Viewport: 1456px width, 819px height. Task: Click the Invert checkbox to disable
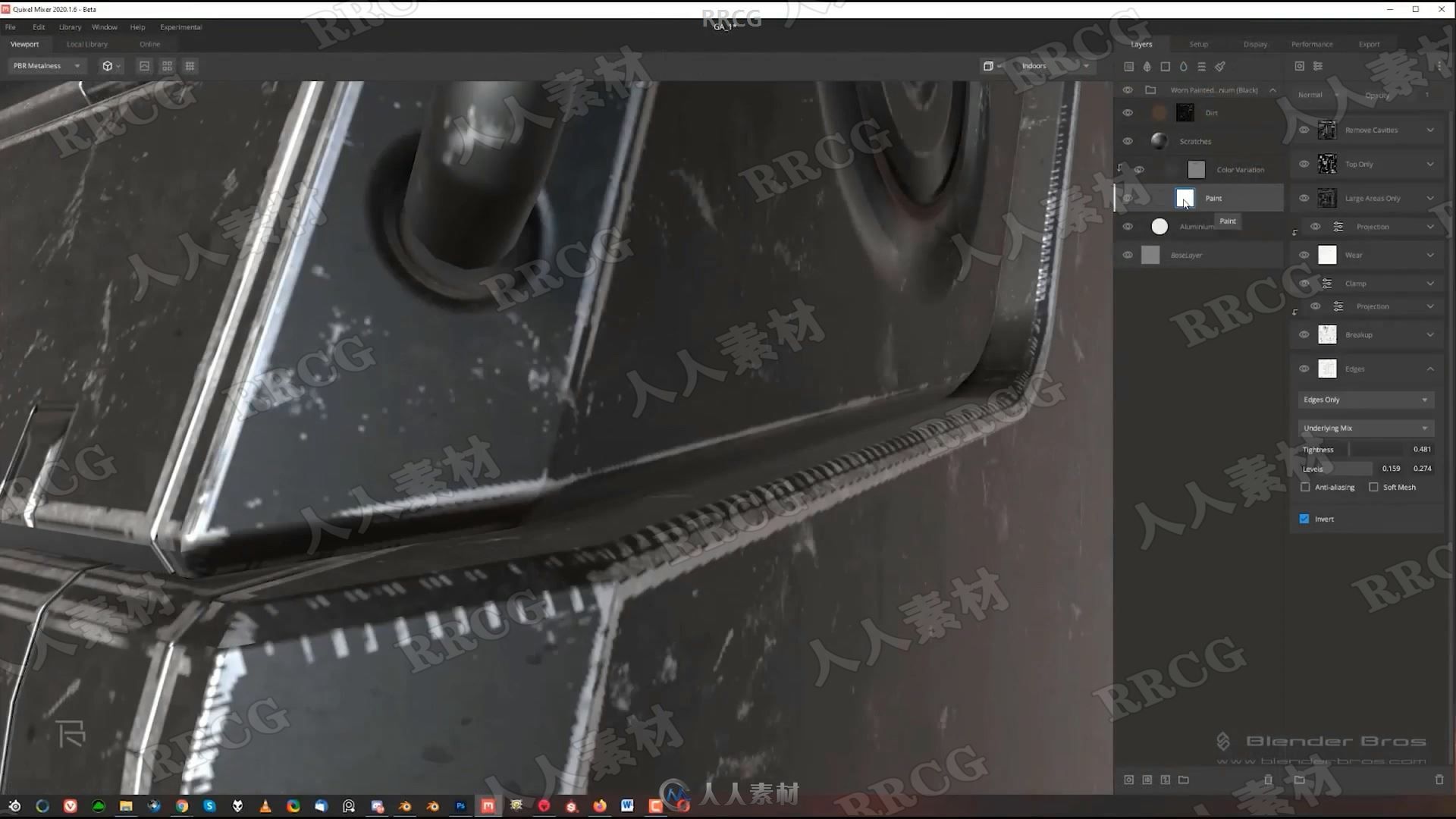click(x=1305, y=518)
